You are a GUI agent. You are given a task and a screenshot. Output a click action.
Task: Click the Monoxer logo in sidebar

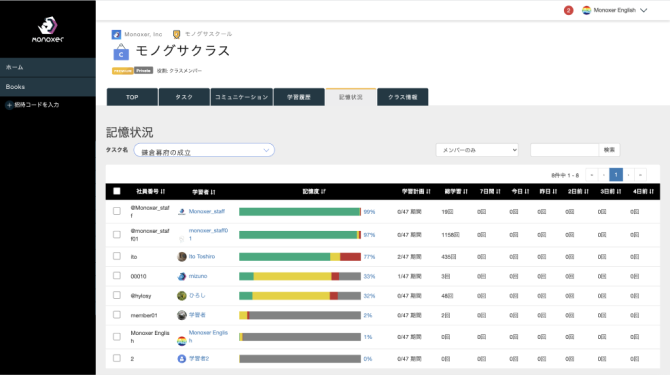click(48, 29)
